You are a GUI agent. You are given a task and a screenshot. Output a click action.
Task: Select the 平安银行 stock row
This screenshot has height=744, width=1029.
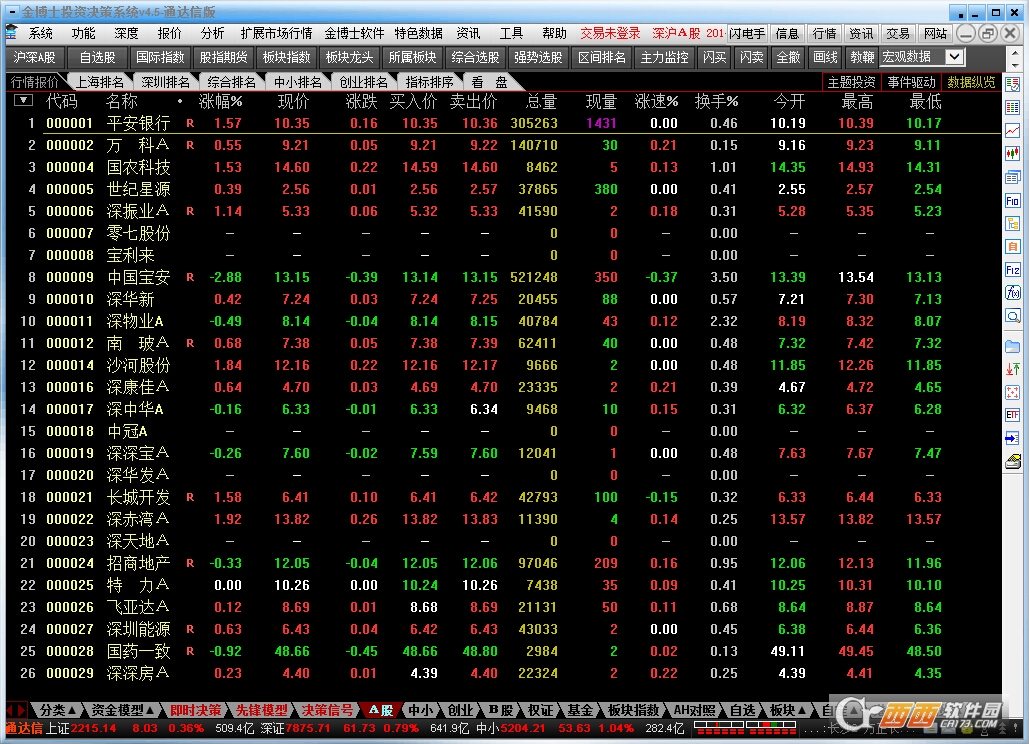click(502, 123)
